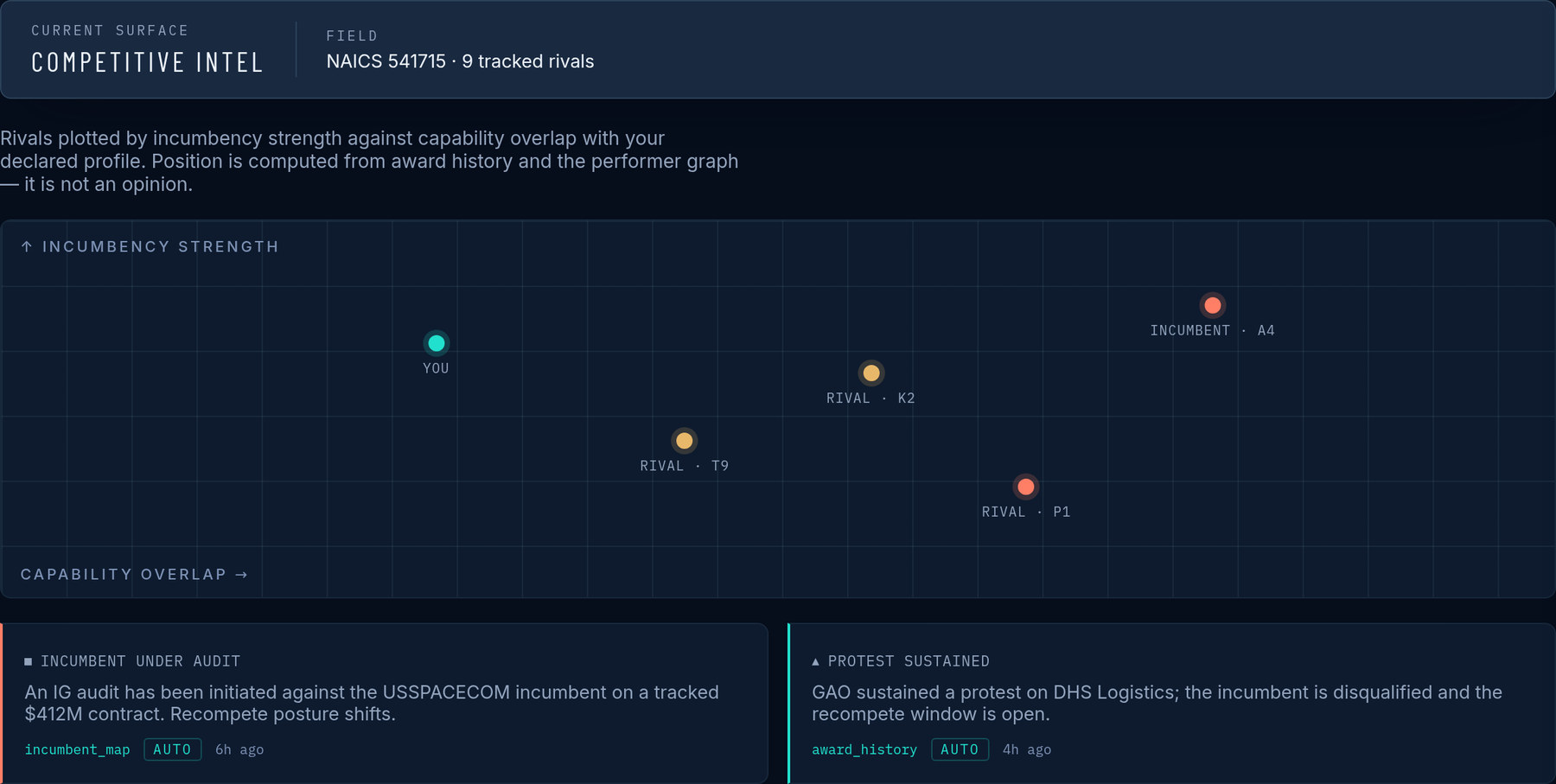Click the '6h ago' timestamp
Viewport: 1556px width, 784px height.
pos(239,749)
